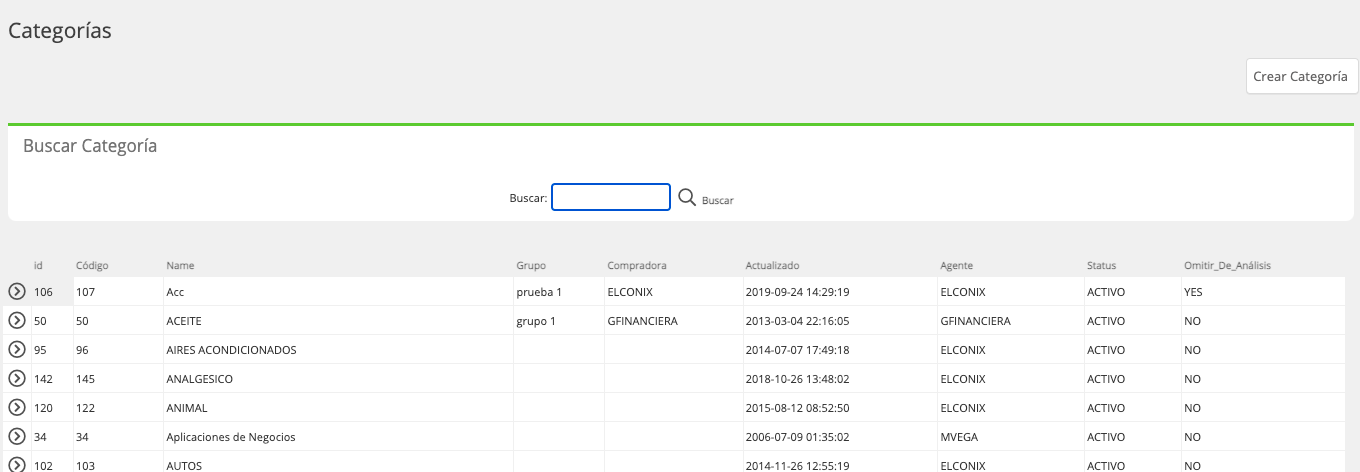Click the date 2019-09-24 14:29:19

click(797, 292)
